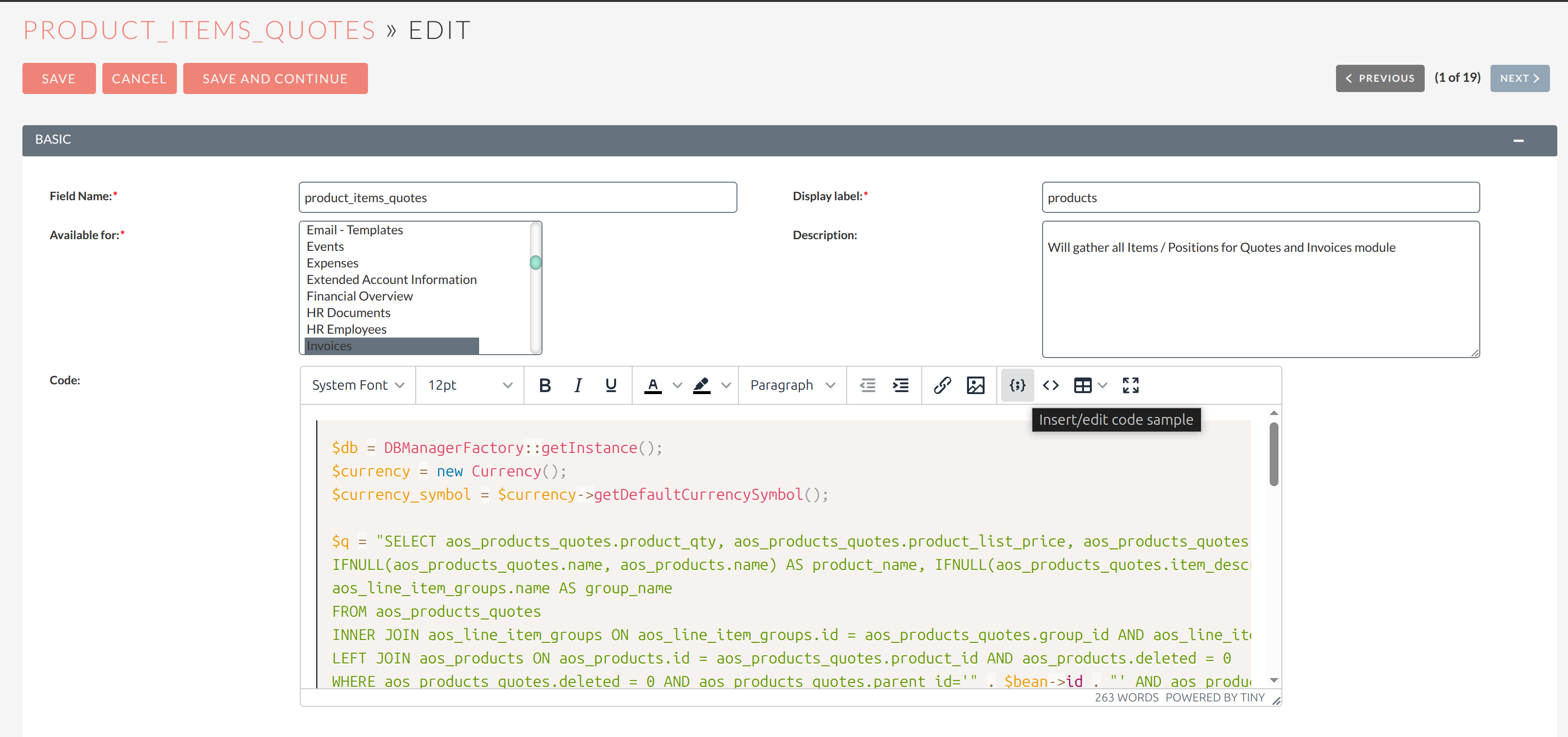Image resolution: width=1568 pixels, height=737 pixels.
Task: Open the 12pt font size dropdown
Action: [469, 385]
